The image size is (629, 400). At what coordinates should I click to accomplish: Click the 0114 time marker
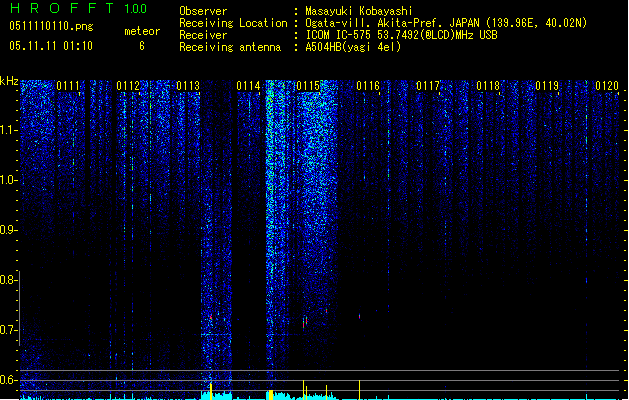click(x=248, y=86)
